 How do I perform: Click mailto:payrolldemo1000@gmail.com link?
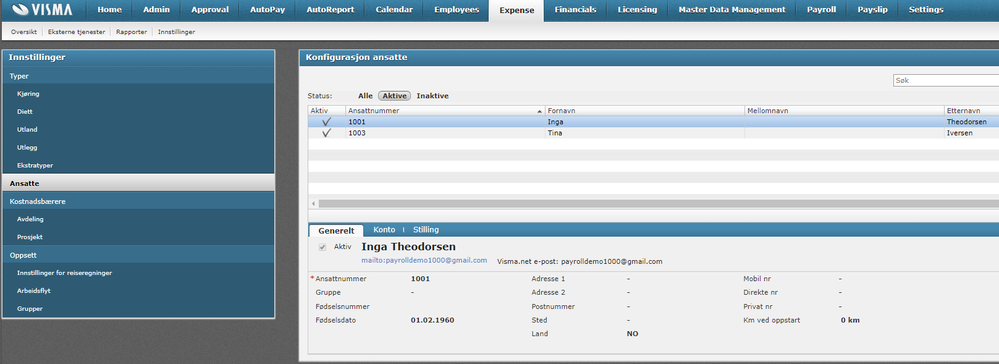(x=424, y=261)
